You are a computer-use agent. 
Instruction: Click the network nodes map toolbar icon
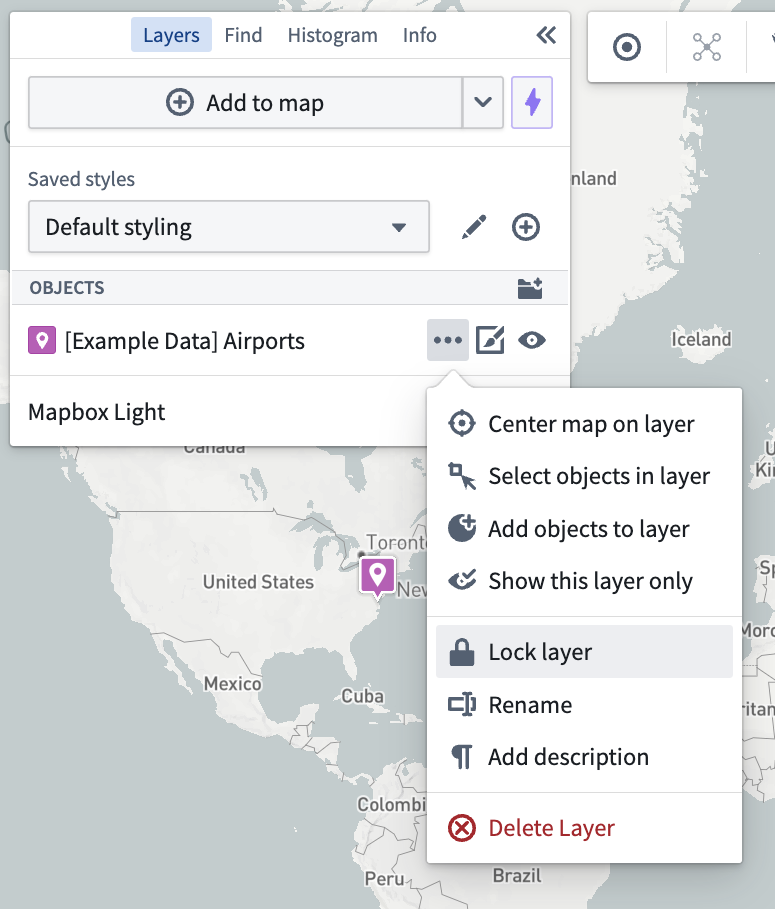point(707,47)
